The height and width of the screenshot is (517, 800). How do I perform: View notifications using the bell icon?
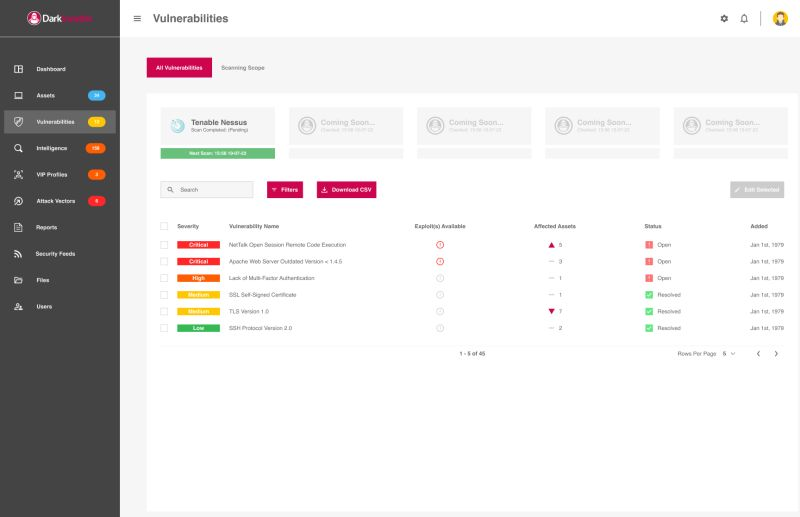(744, 18)
